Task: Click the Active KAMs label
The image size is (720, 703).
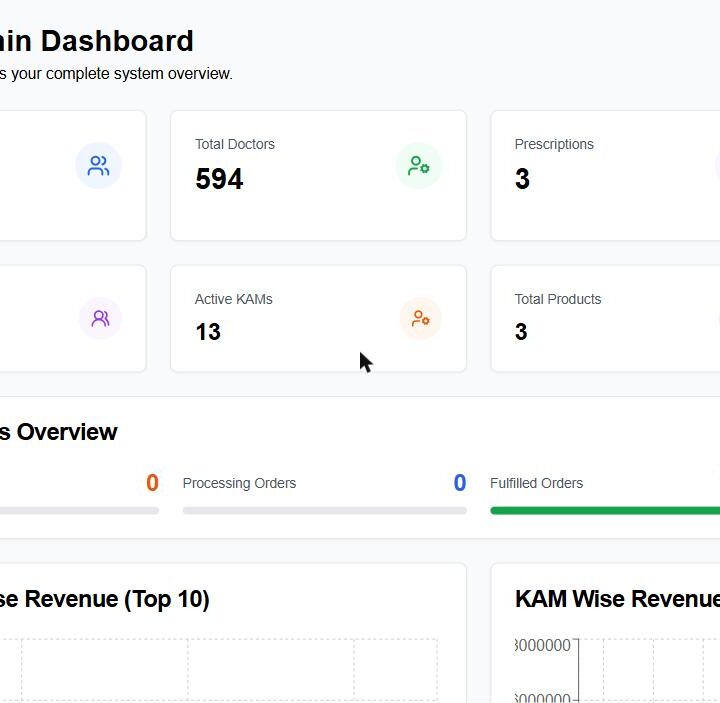Action: coord(233,299)
